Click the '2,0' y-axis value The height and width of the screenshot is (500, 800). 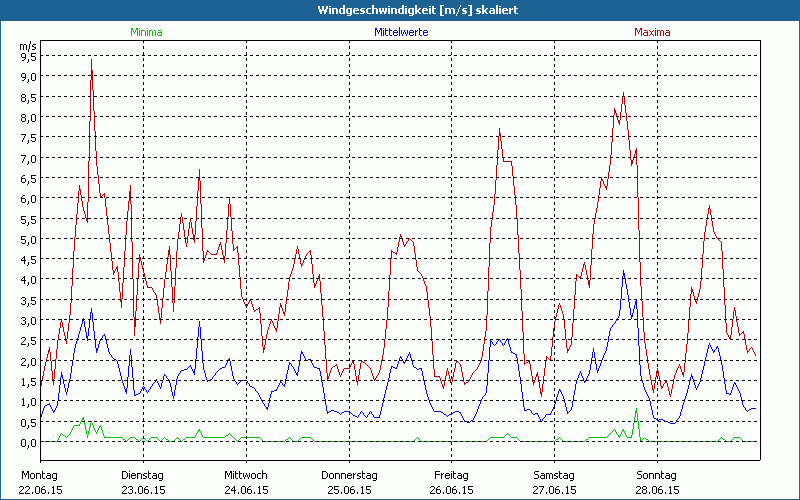29,361
